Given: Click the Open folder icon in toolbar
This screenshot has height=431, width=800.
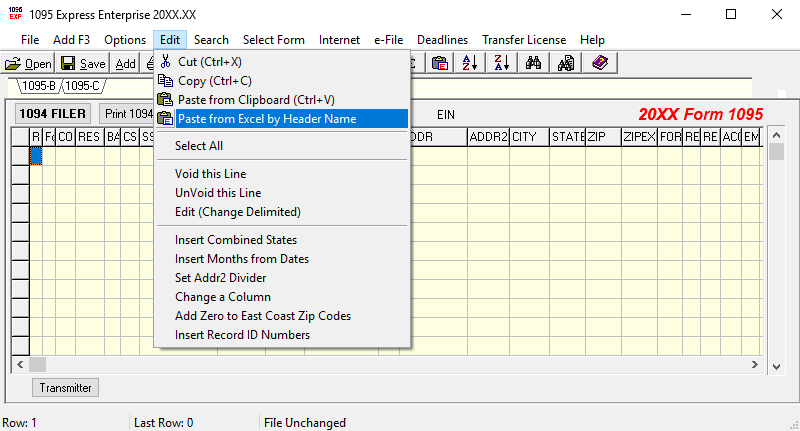Looking at the screenshot, I should (x=13, y=64).
